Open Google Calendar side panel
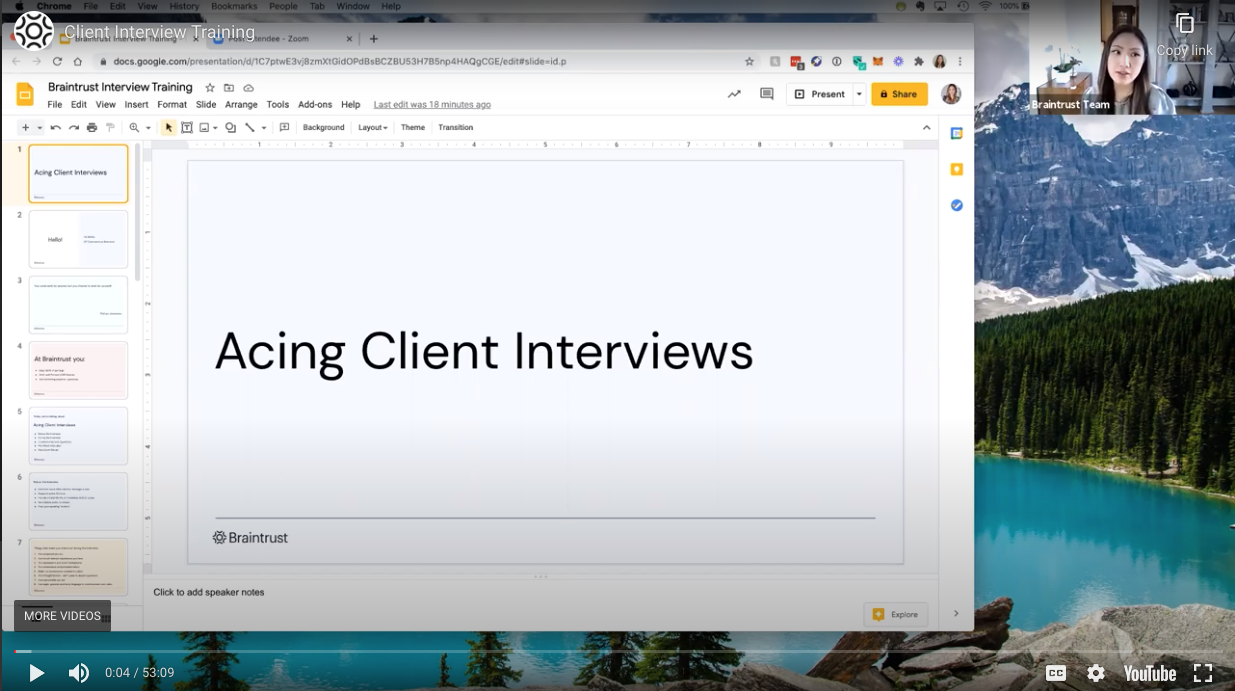The height and width of the screenshot is (691, 1235). click(956, 133)
